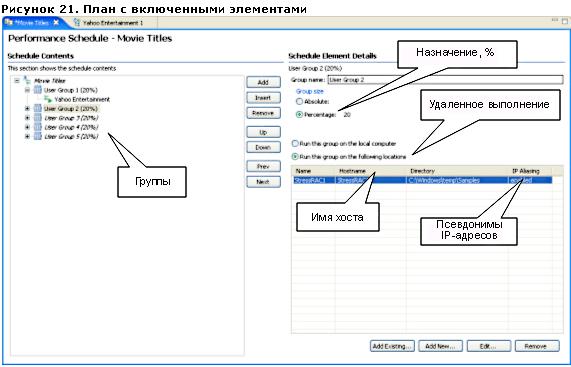Click the C:\Windows\temp\Samples directory cell
The width and height of the screenshot is (571, 367).
pyautogui.click(x=457, y=180)
